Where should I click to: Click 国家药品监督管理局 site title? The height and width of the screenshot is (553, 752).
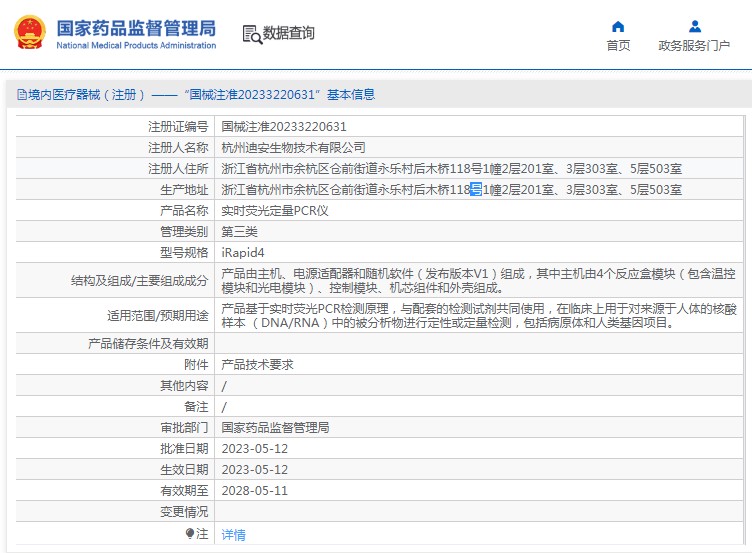click(x=136, y=28)
